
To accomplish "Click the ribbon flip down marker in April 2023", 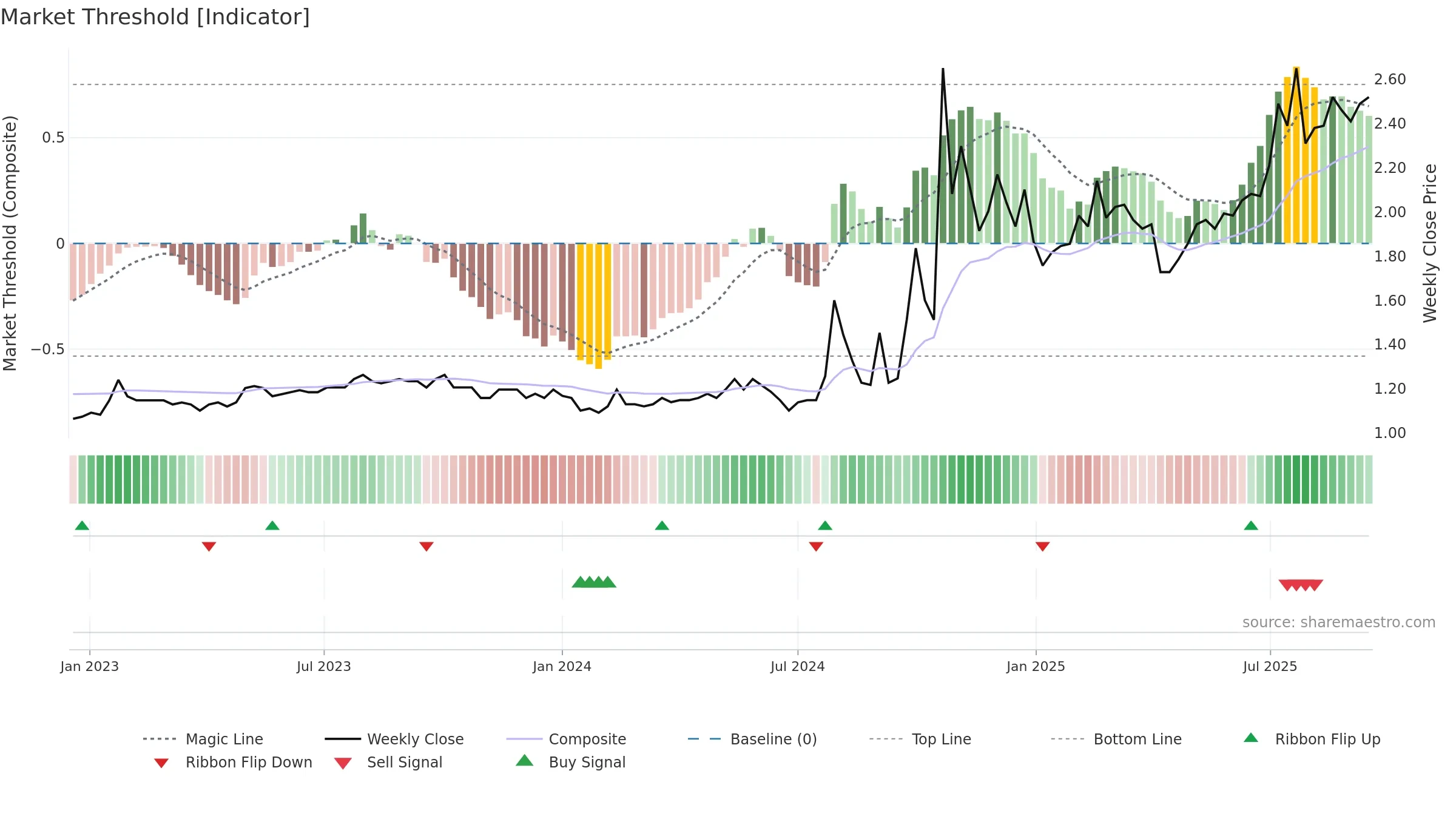I will click(209, 547).
